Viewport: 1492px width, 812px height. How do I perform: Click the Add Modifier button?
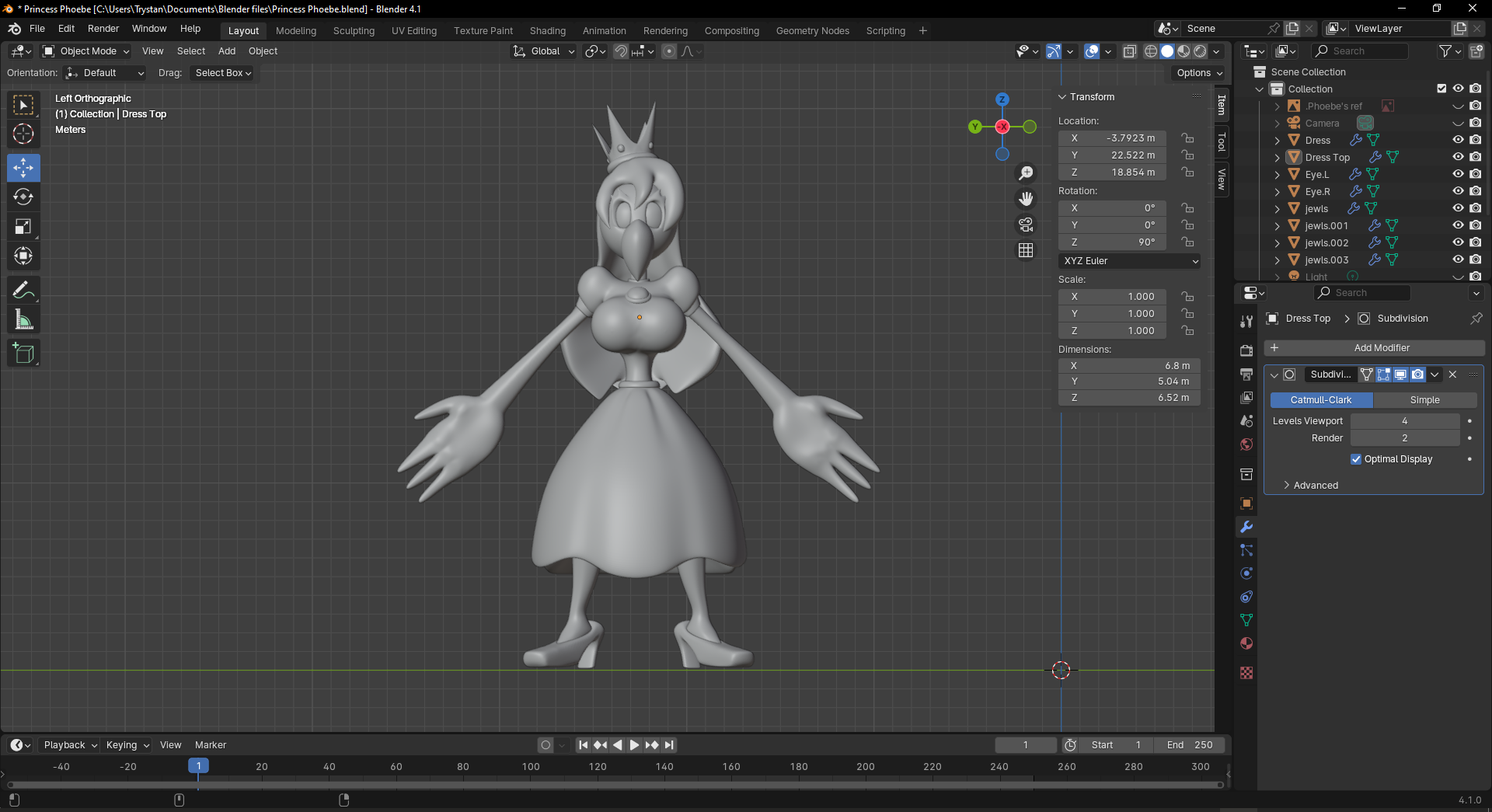coord(1374,348)
